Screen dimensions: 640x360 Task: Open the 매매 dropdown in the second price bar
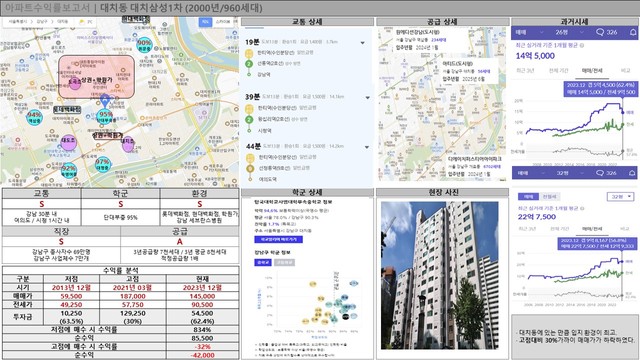[x=530, y=173]
